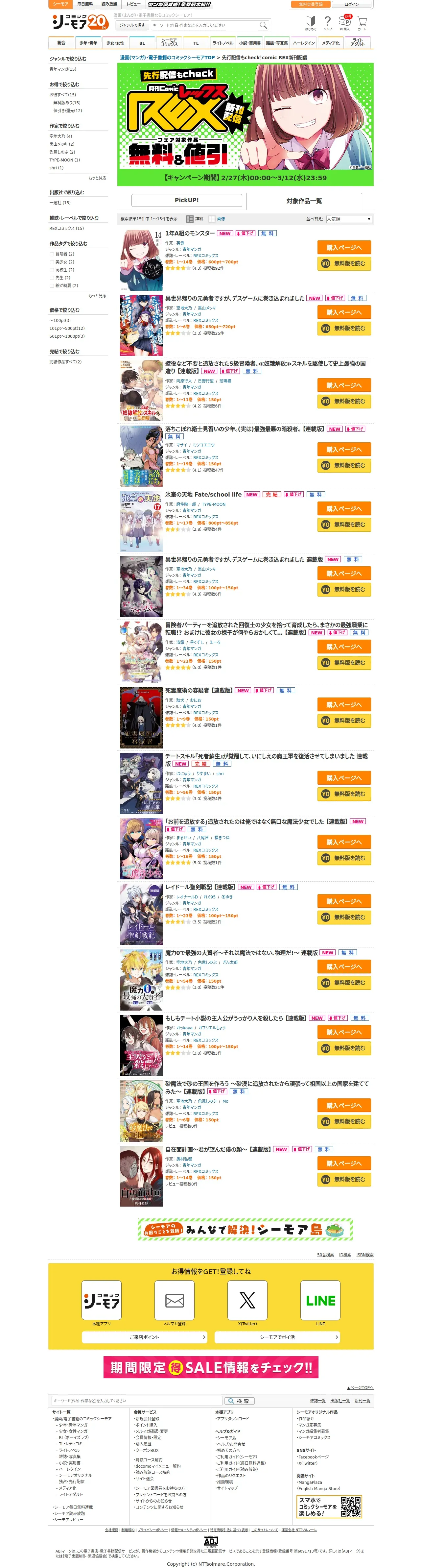Switch to the PickUP! tab
422x1568 pixels.
coord(187,200)
